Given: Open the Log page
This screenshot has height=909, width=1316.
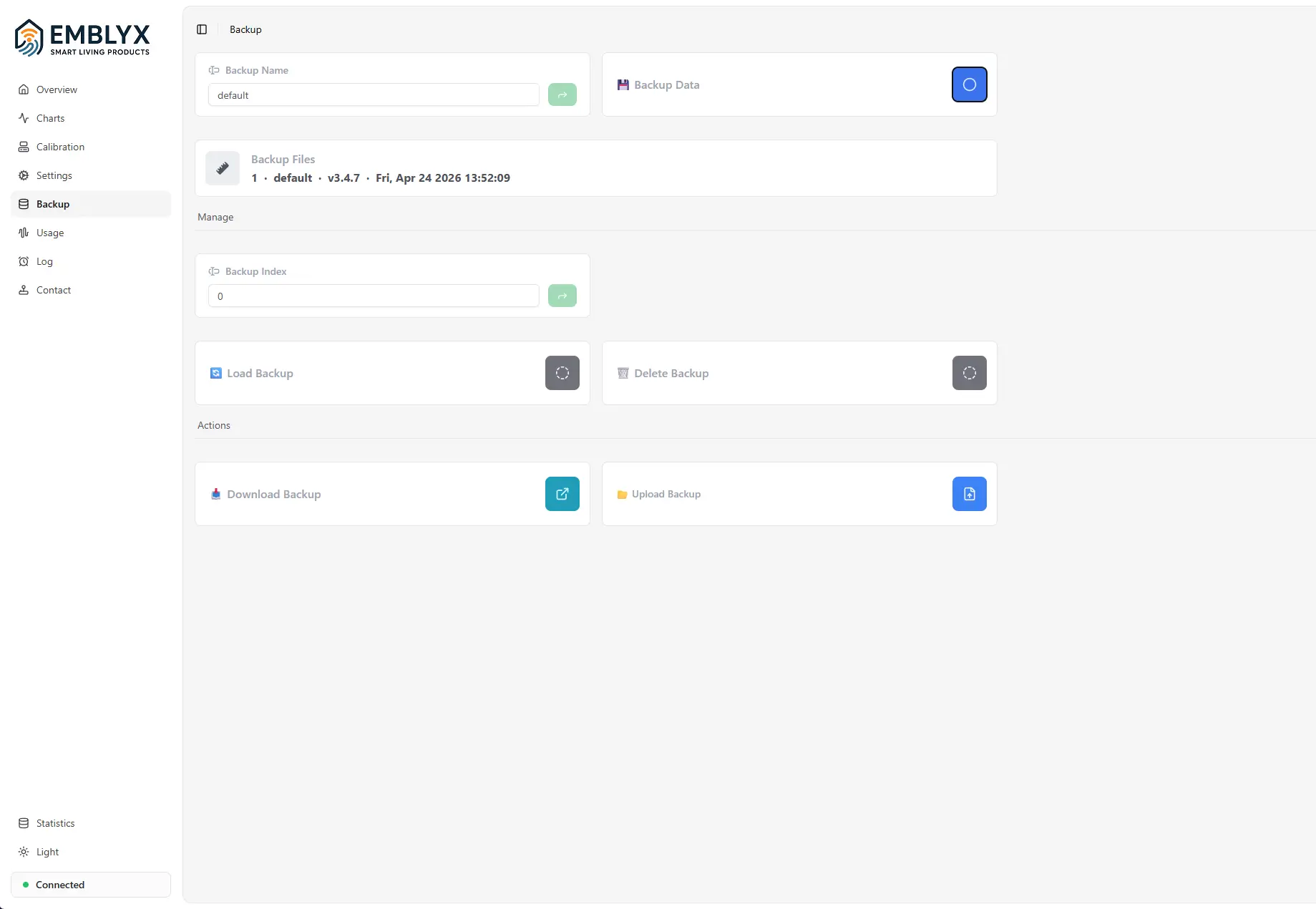Looking at the screenshot, I should (91, 261).
